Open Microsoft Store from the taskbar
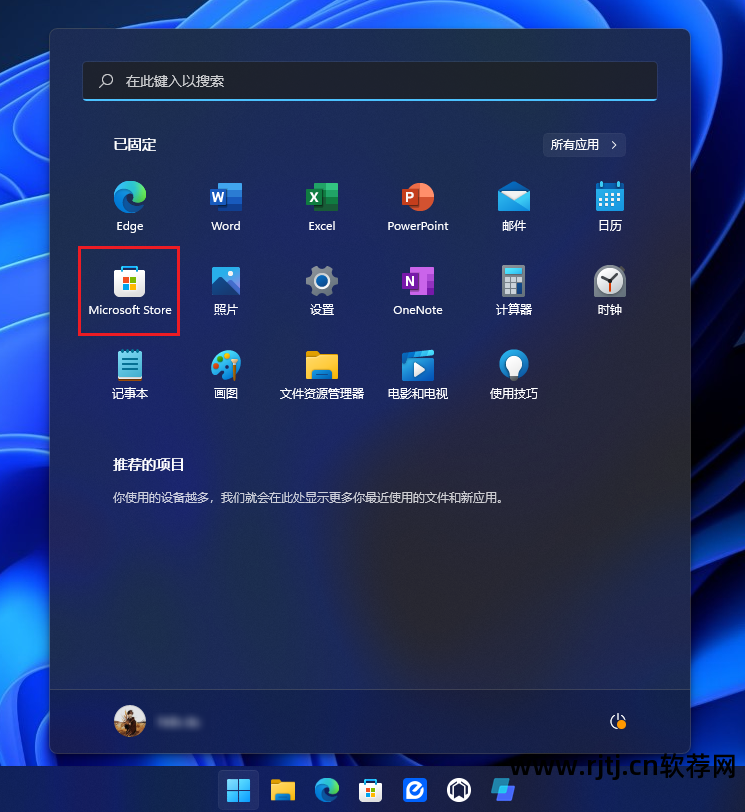745x812 pixels. click(371, 790)
